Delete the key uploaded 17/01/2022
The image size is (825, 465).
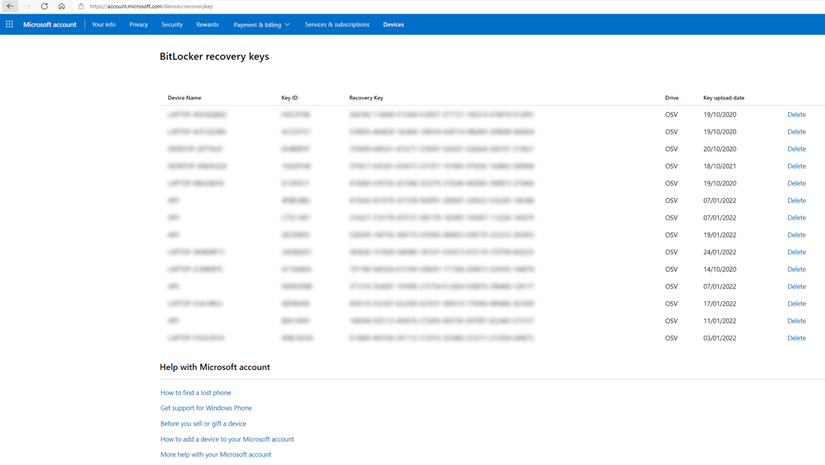coord(797,304)
